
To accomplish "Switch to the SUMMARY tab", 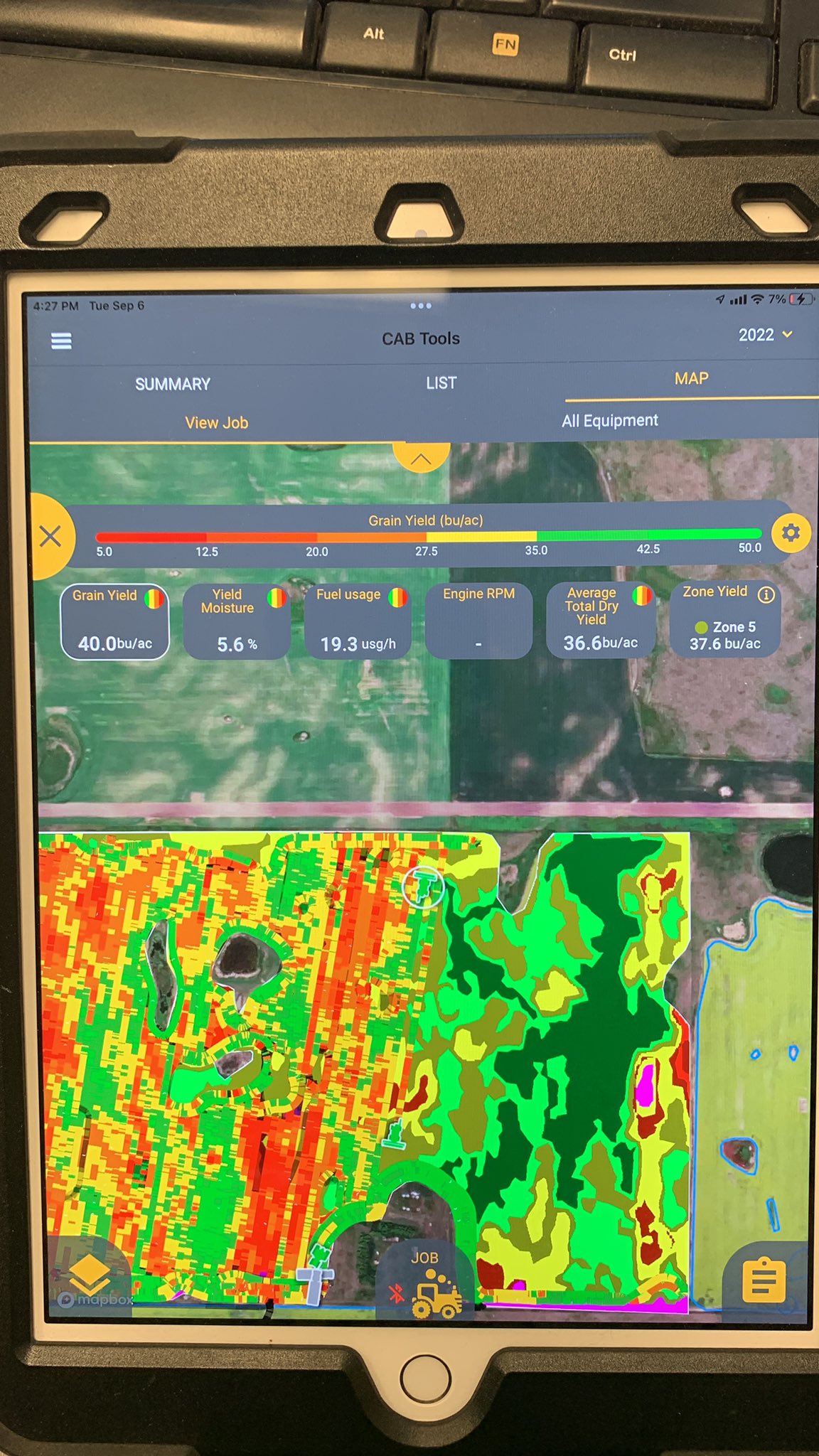I will point(173,384).
